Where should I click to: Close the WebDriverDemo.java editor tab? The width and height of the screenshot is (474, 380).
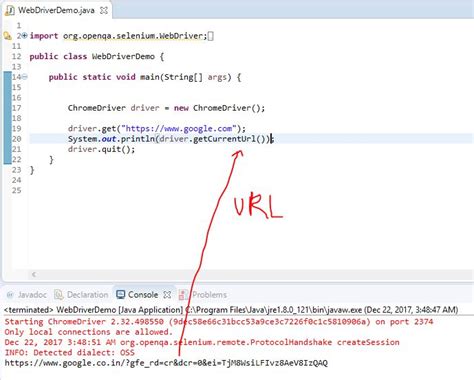104,10
